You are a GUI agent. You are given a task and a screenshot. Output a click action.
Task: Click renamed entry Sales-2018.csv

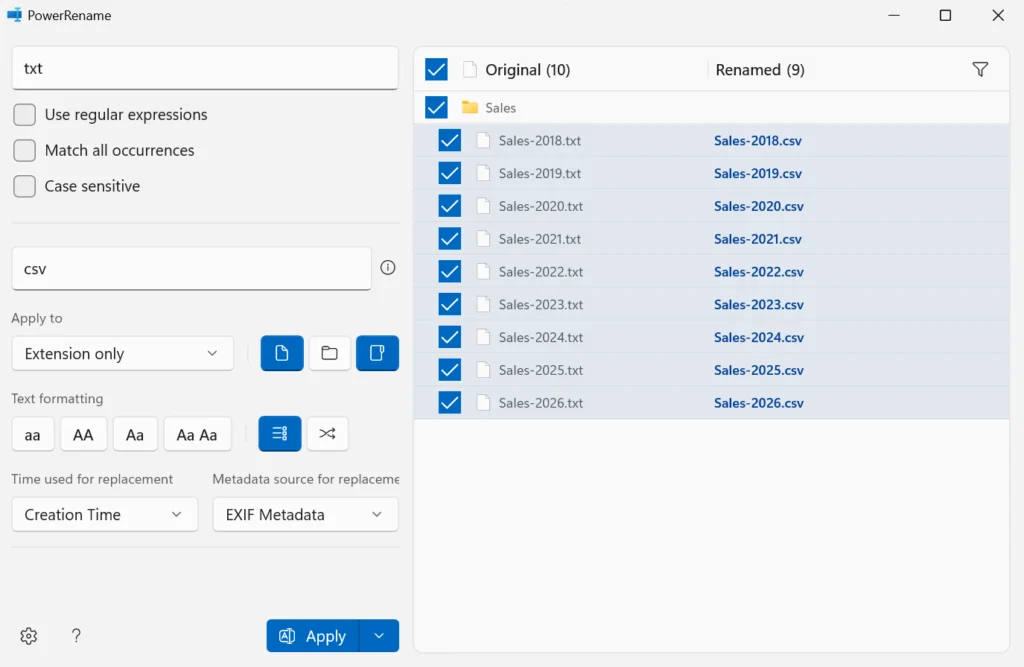coord(758,140)
